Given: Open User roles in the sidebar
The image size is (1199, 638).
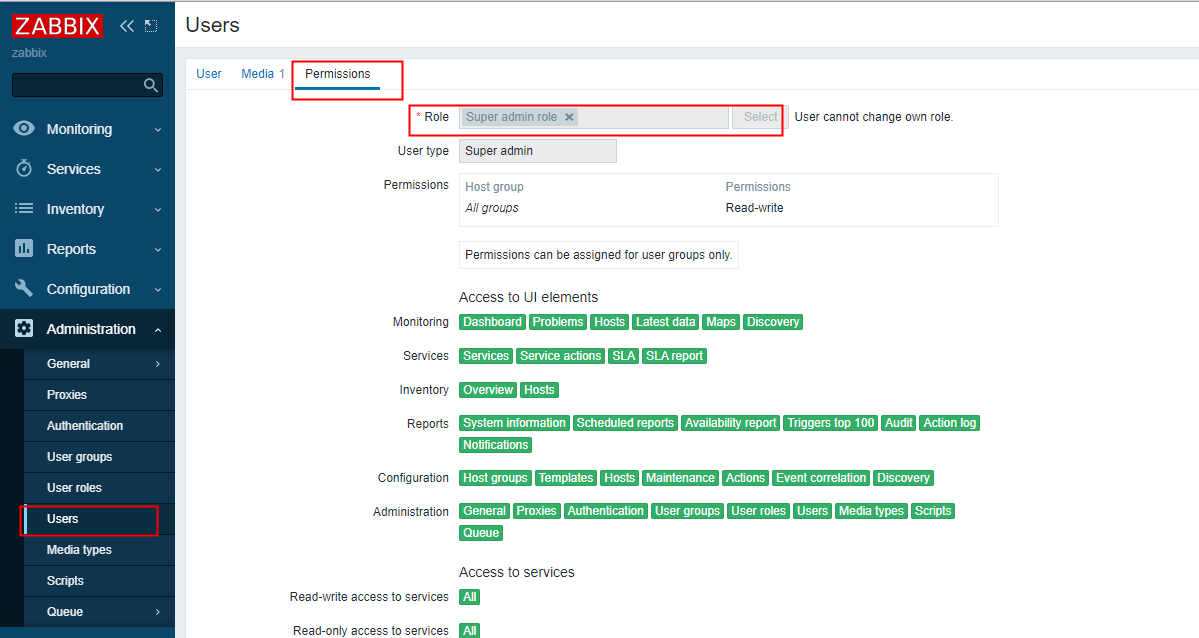Looking at the screenshot, I should [x=74, y=488].
